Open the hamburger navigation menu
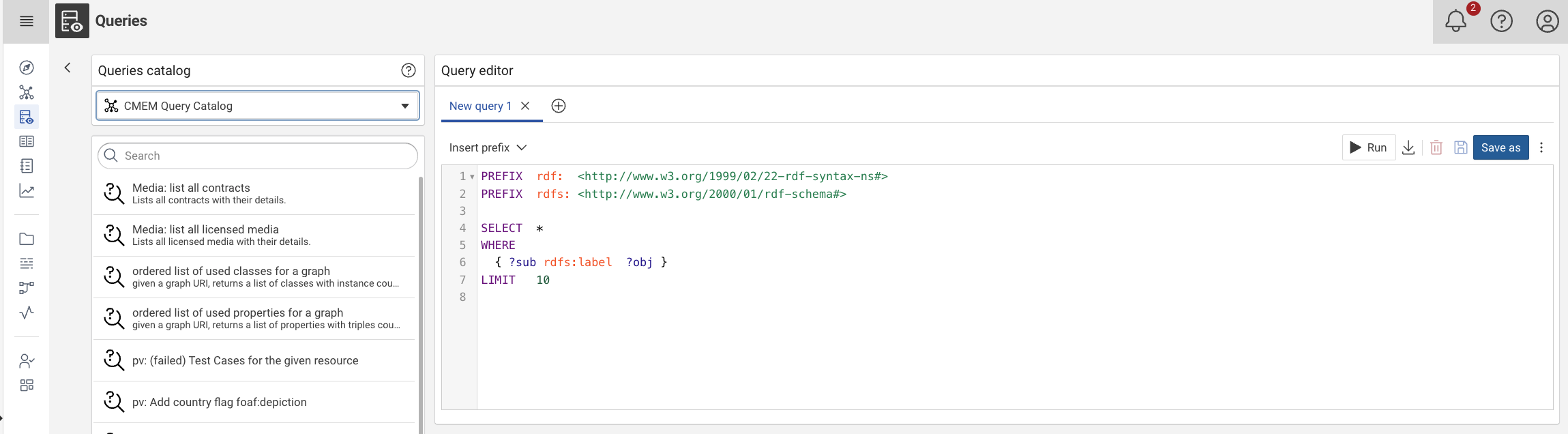 pos(27,21)
